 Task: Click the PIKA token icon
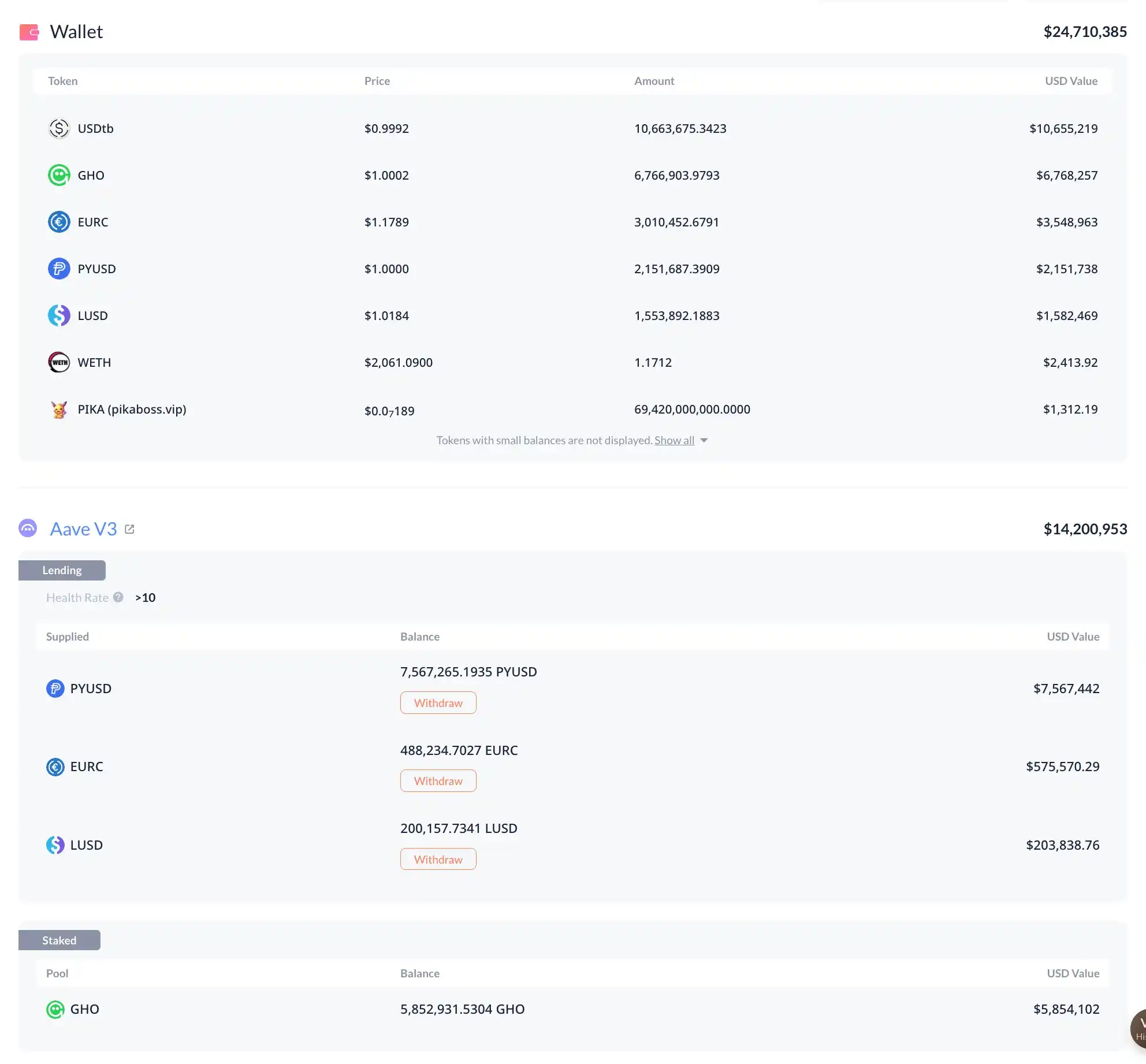59,410
